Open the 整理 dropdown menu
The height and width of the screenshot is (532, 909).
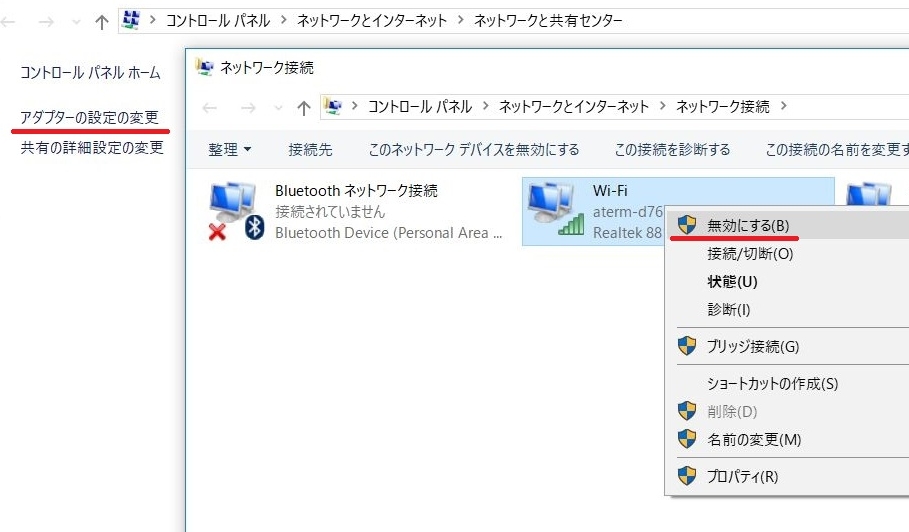point(229,150)
